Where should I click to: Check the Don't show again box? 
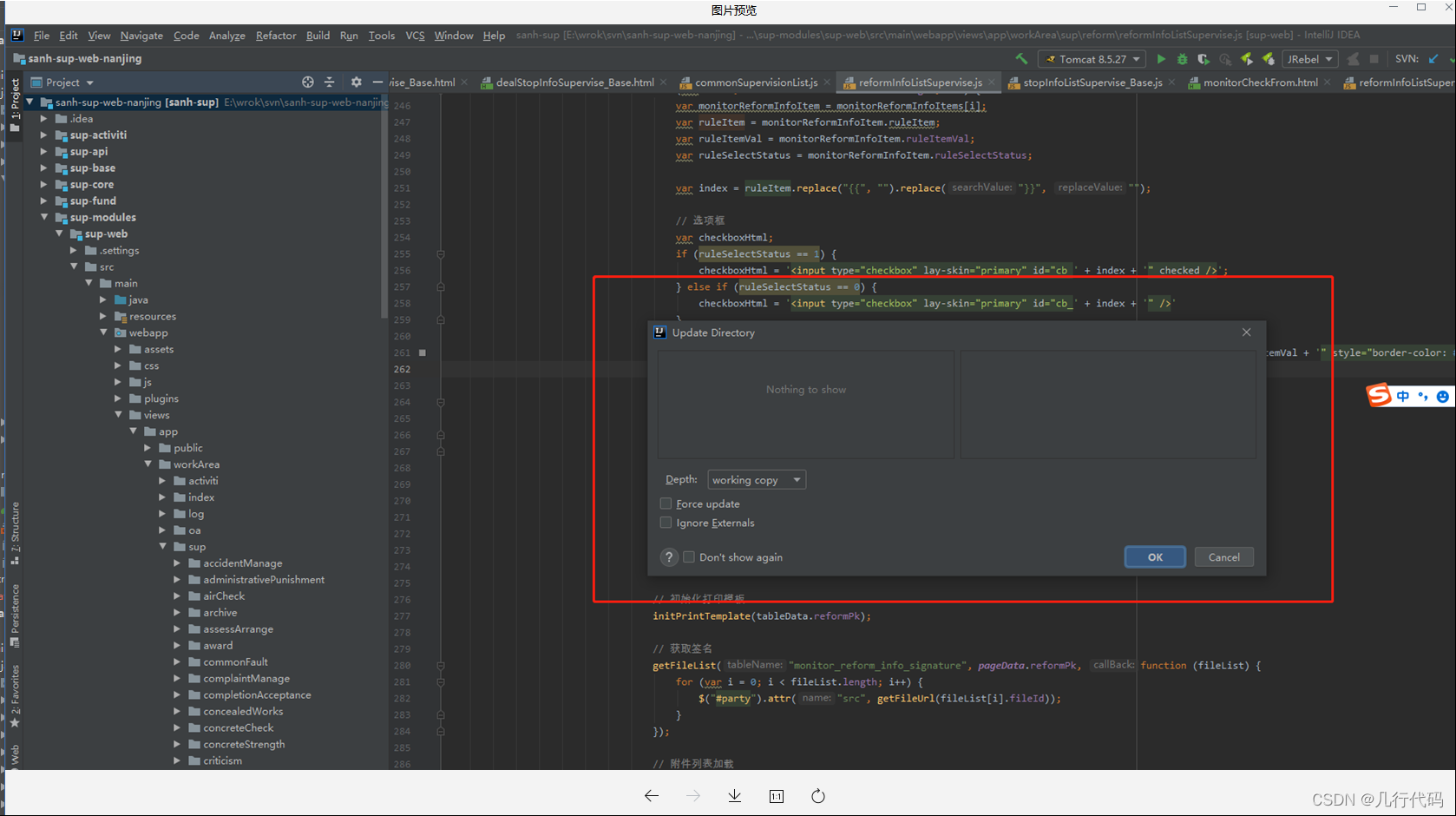click(x=689, y=557)
